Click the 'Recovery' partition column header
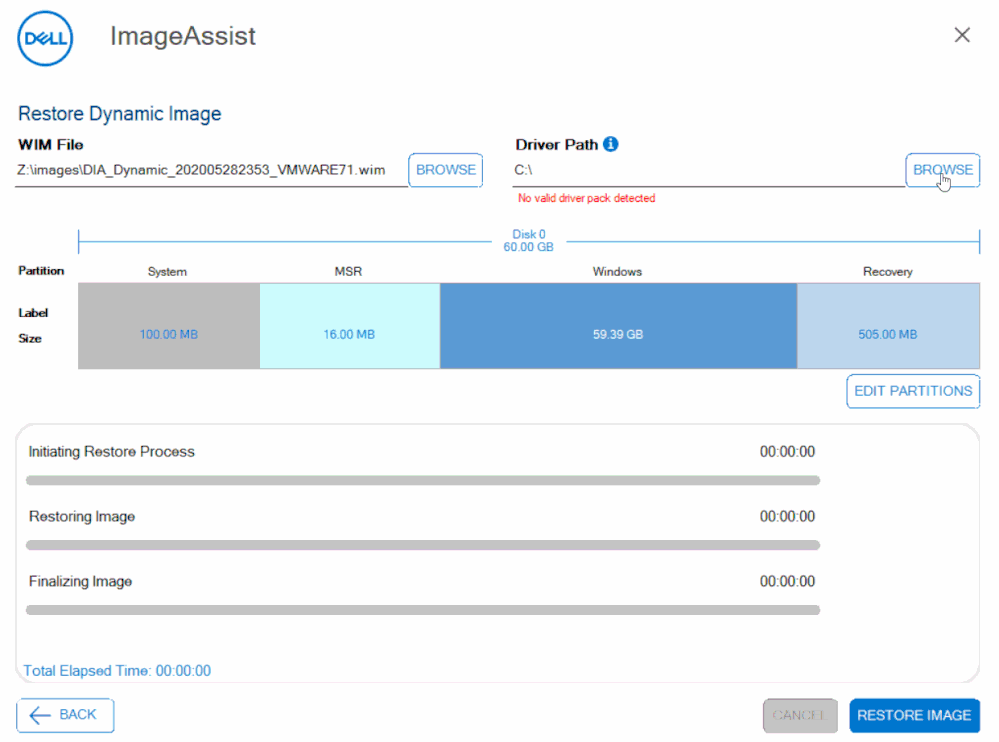This screenshot has height=742, width=999. (x=888, y=272)
